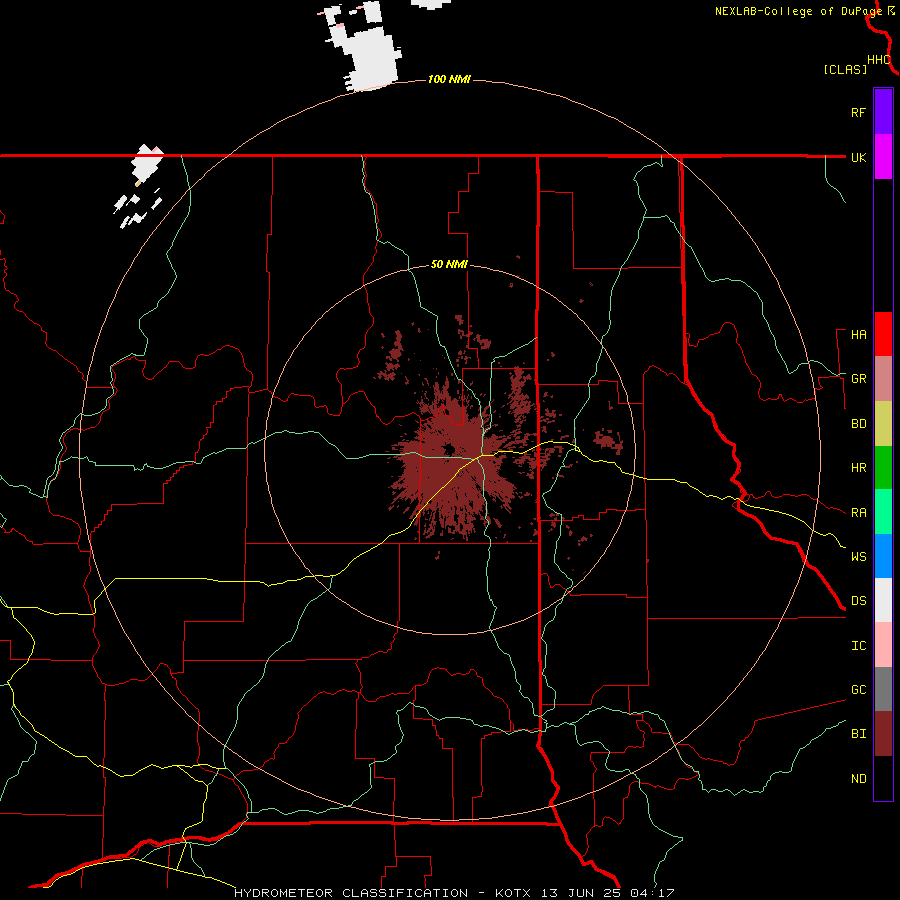Select the dusty pink GR legend swatch
The image size is (900, 900).
tap(883, 379)
